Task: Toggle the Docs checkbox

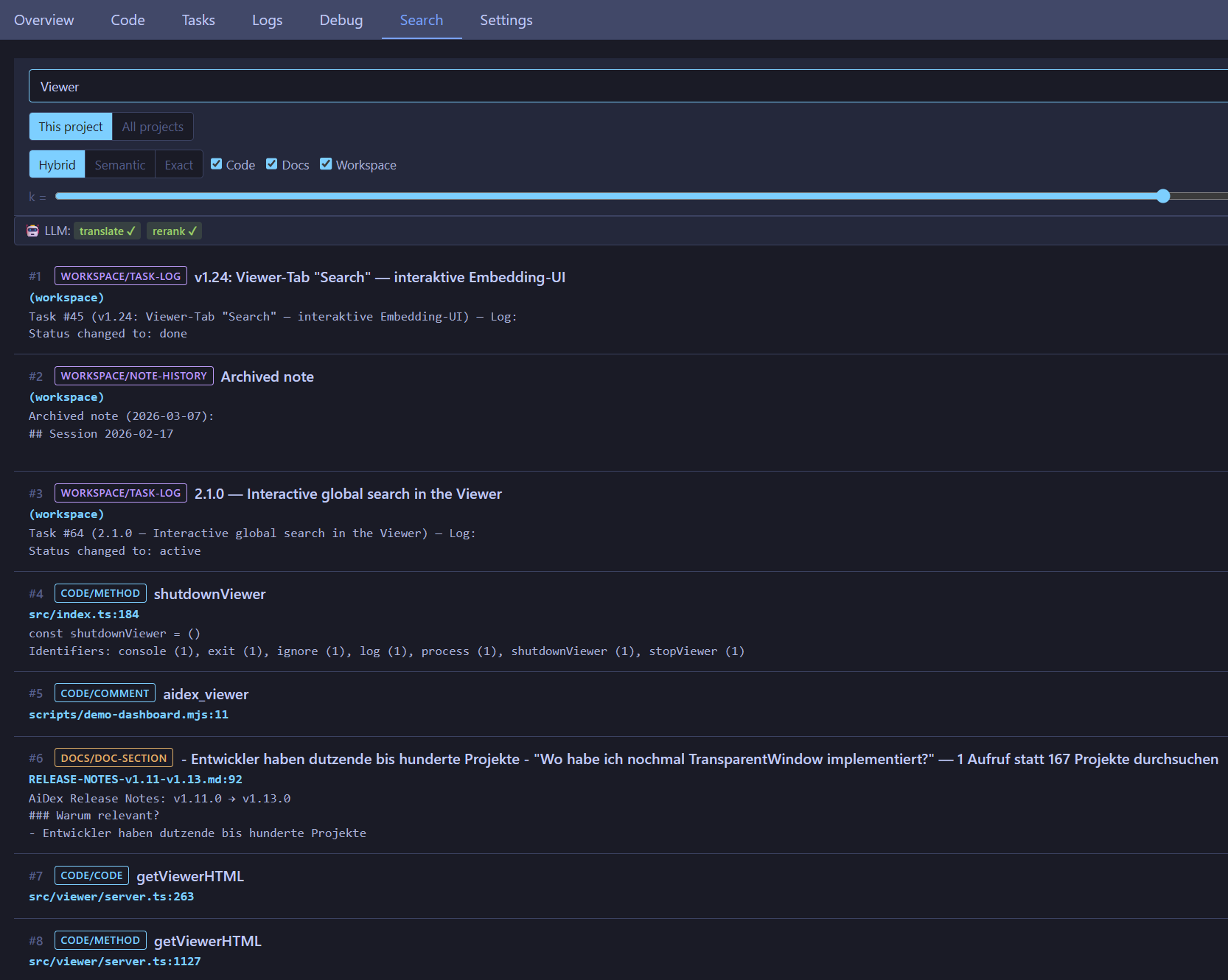Action: click(x=272, y=164)
